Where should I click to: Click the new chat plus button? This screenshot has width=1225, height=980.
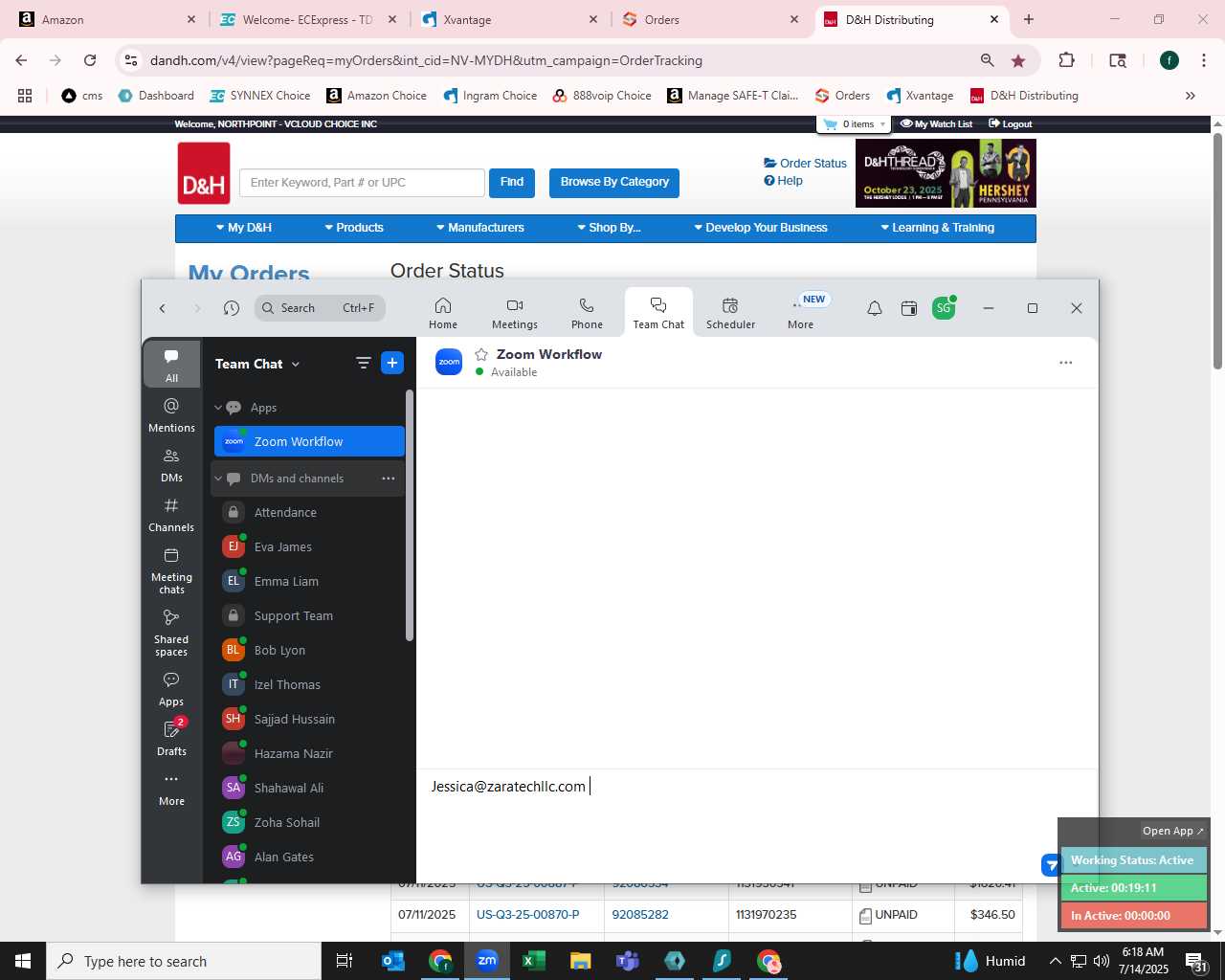[x=392, y=363]
